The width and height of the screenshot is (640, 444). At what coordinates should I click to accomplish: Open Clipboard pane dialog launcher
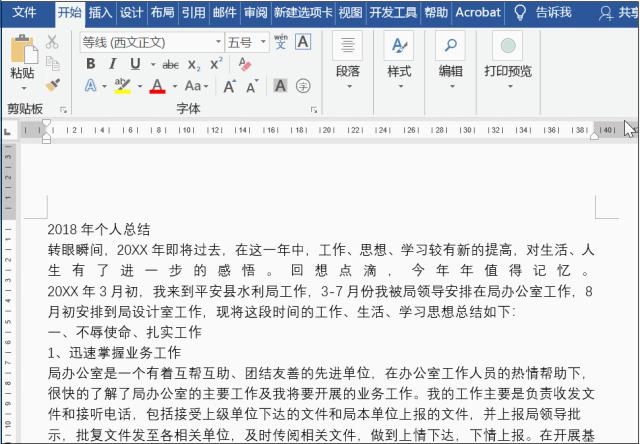point(63,109)
